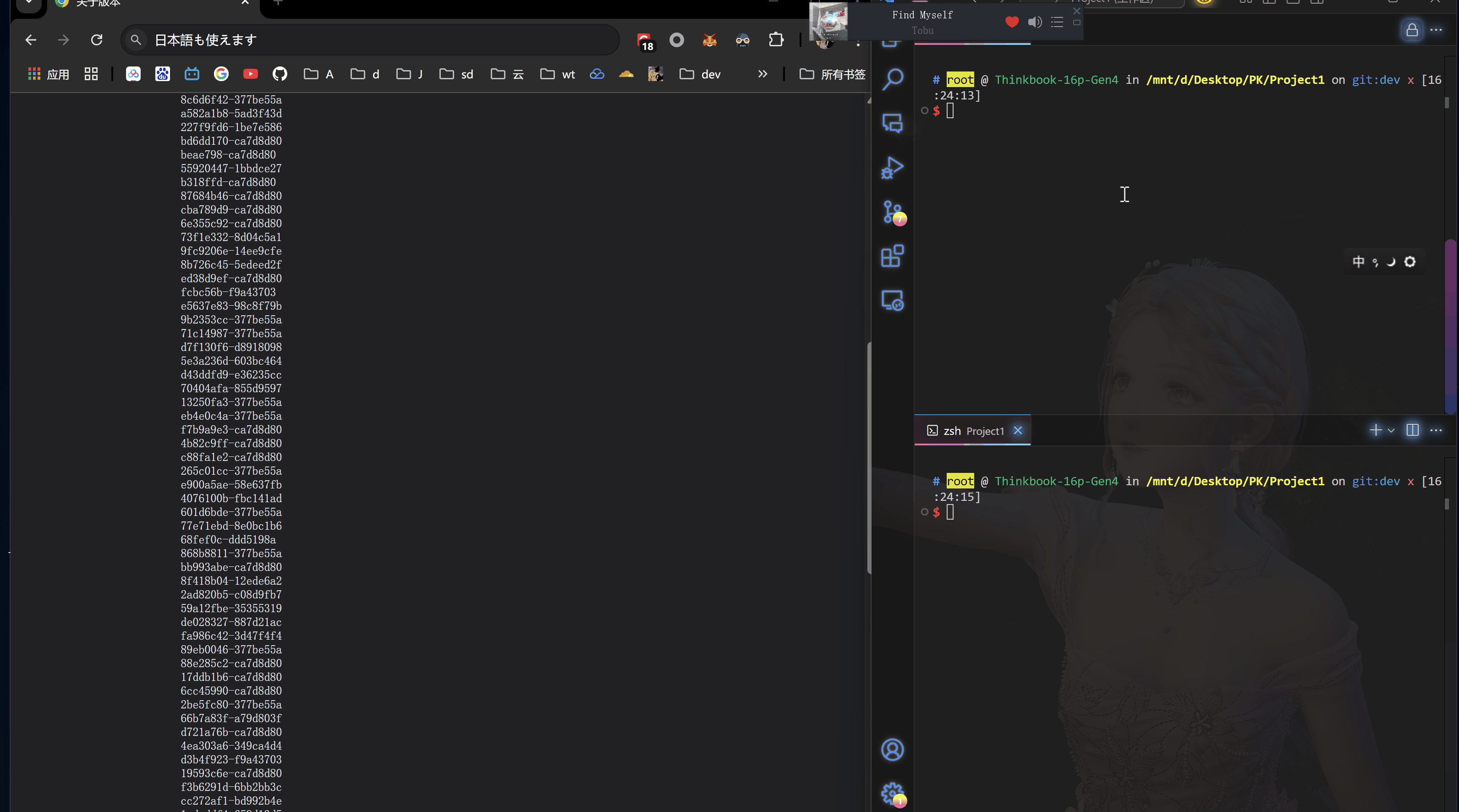Open the GitHub bookmark
This screenshot has height=812, width=1459.
(280, 74)
